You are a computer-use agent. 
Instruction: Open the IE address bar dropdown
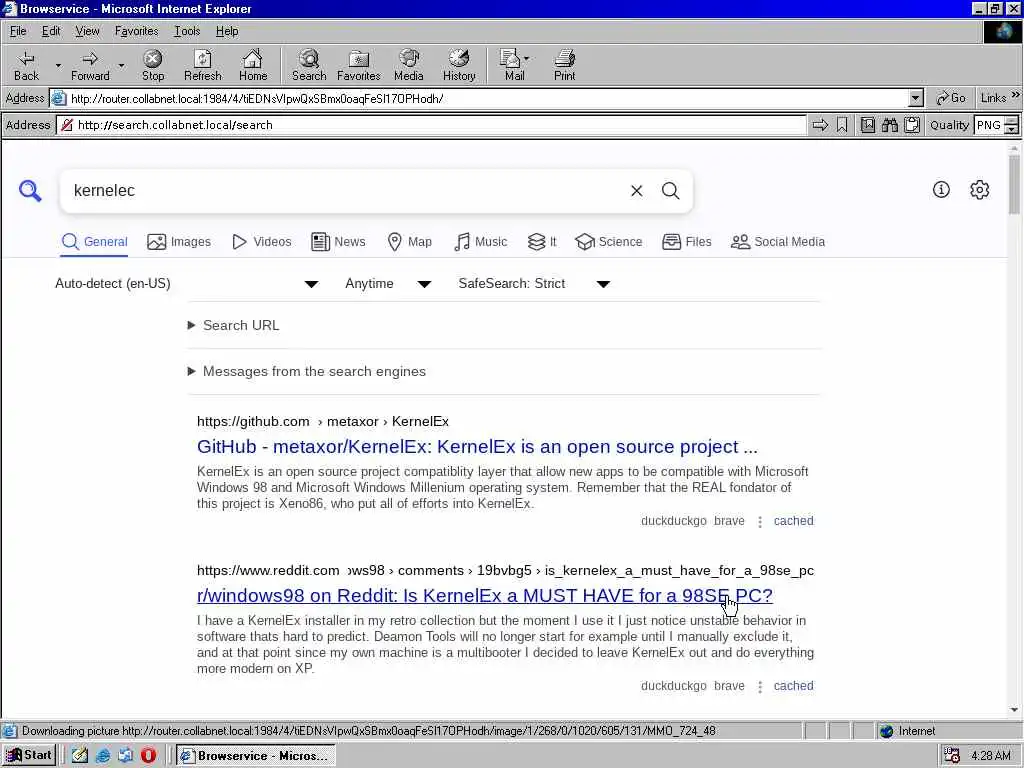916,99
